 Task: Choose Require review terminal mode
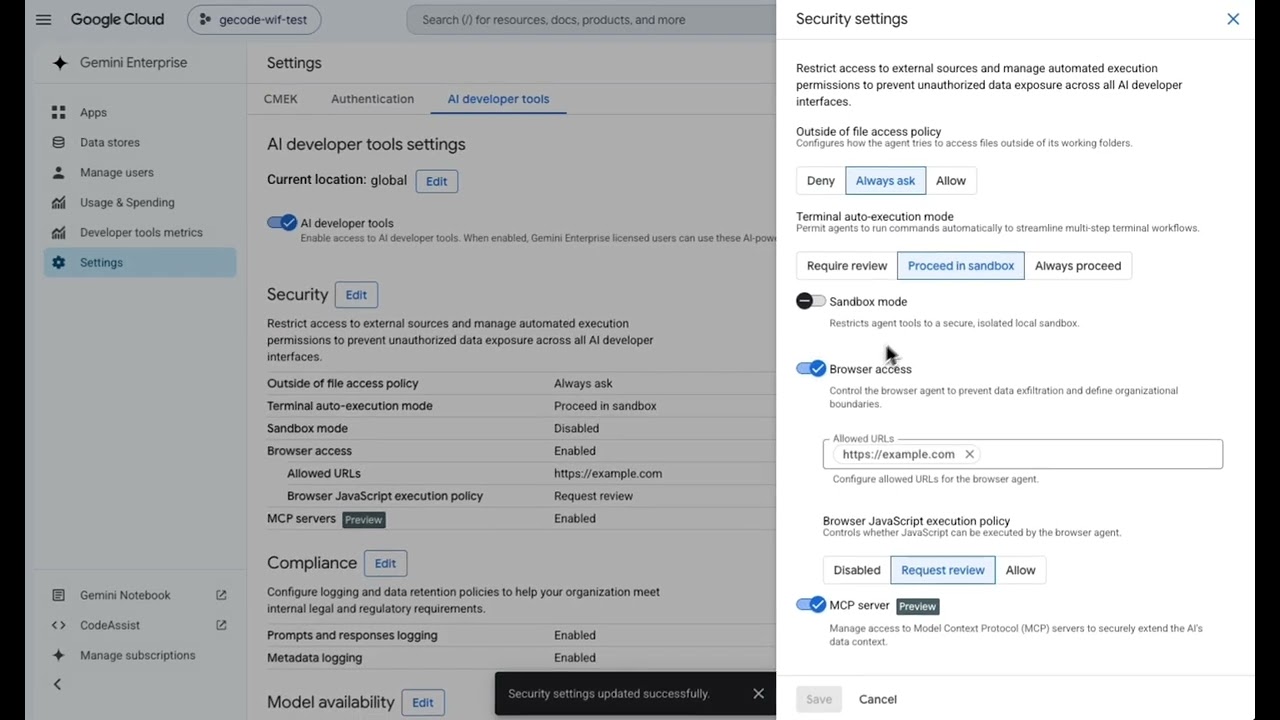point(847,266)
